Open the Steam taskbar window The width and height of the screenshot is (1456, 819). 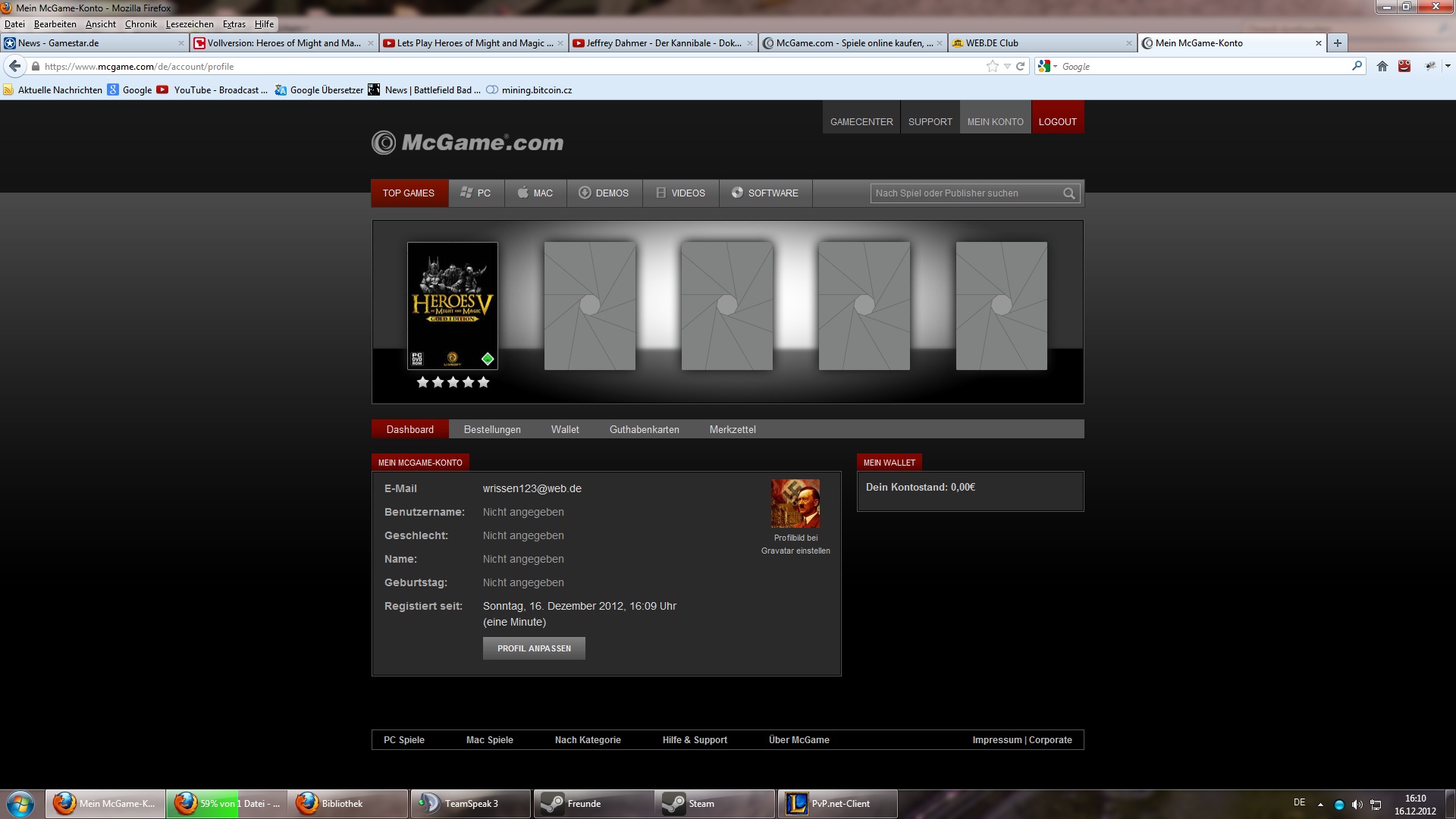click(x=715, y=804)
